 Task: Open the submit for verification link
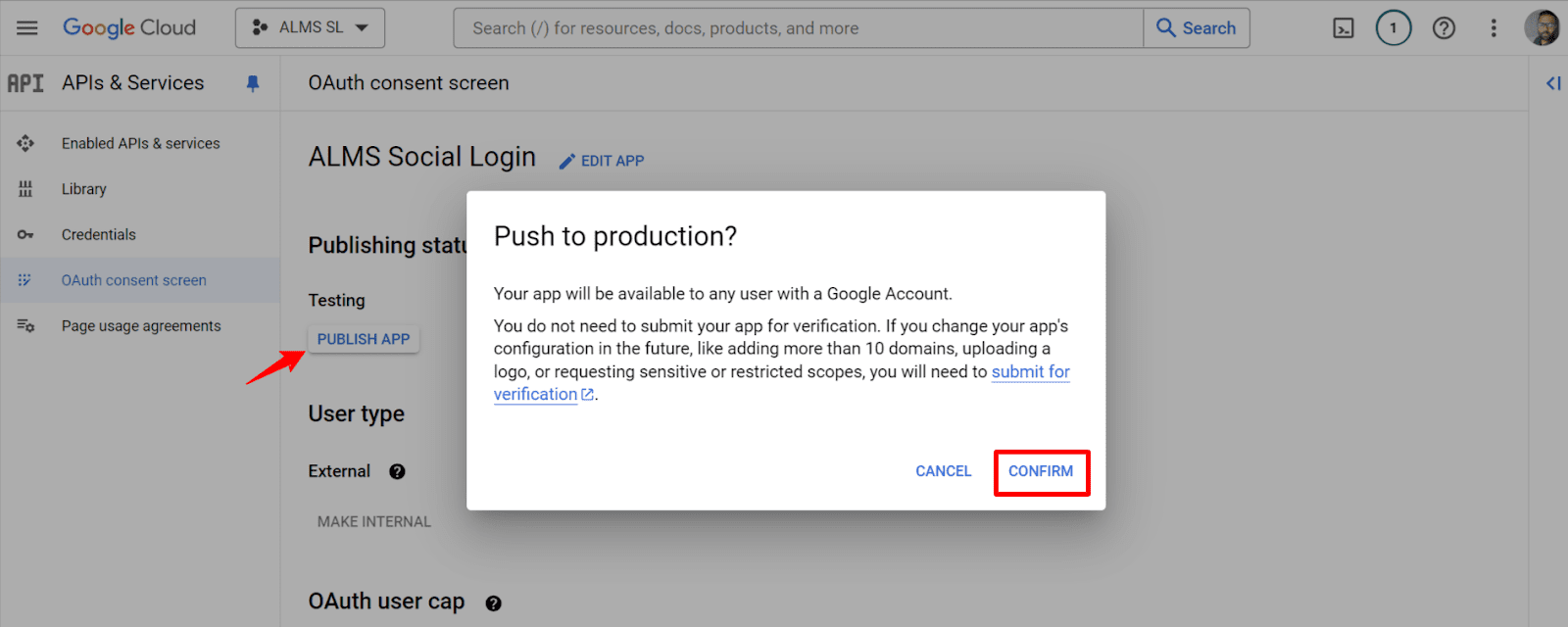tap(782, 383)
